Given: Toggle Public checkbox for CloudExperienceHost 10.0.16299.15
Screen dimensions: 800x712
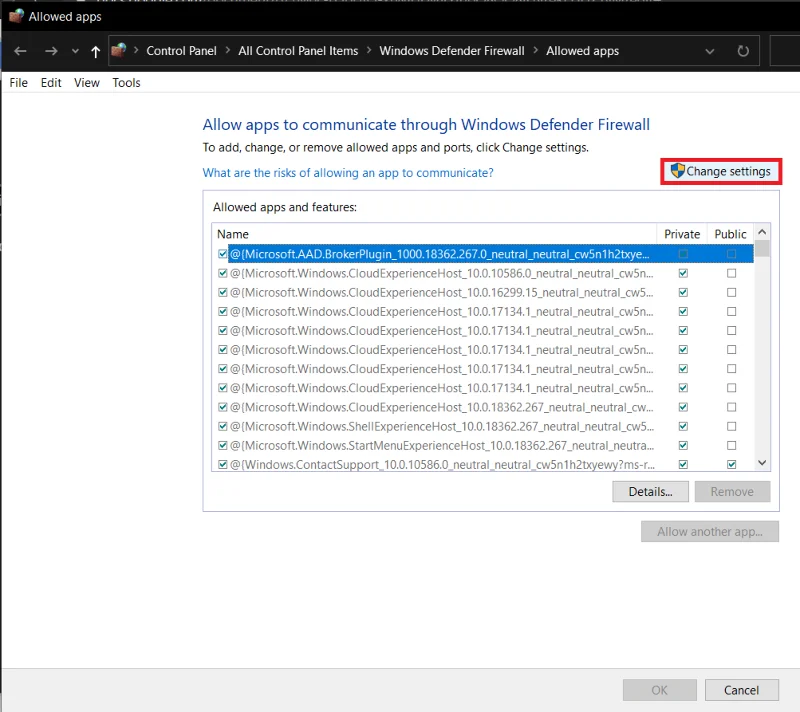Looking at the screenshot, I should pyautogui.click(x=732, y=292).
